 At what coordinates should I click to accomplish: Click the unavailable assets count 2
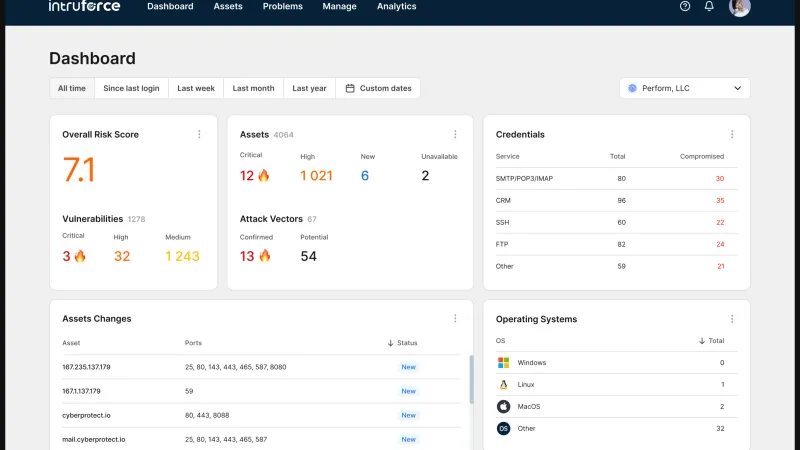(425, 176)
